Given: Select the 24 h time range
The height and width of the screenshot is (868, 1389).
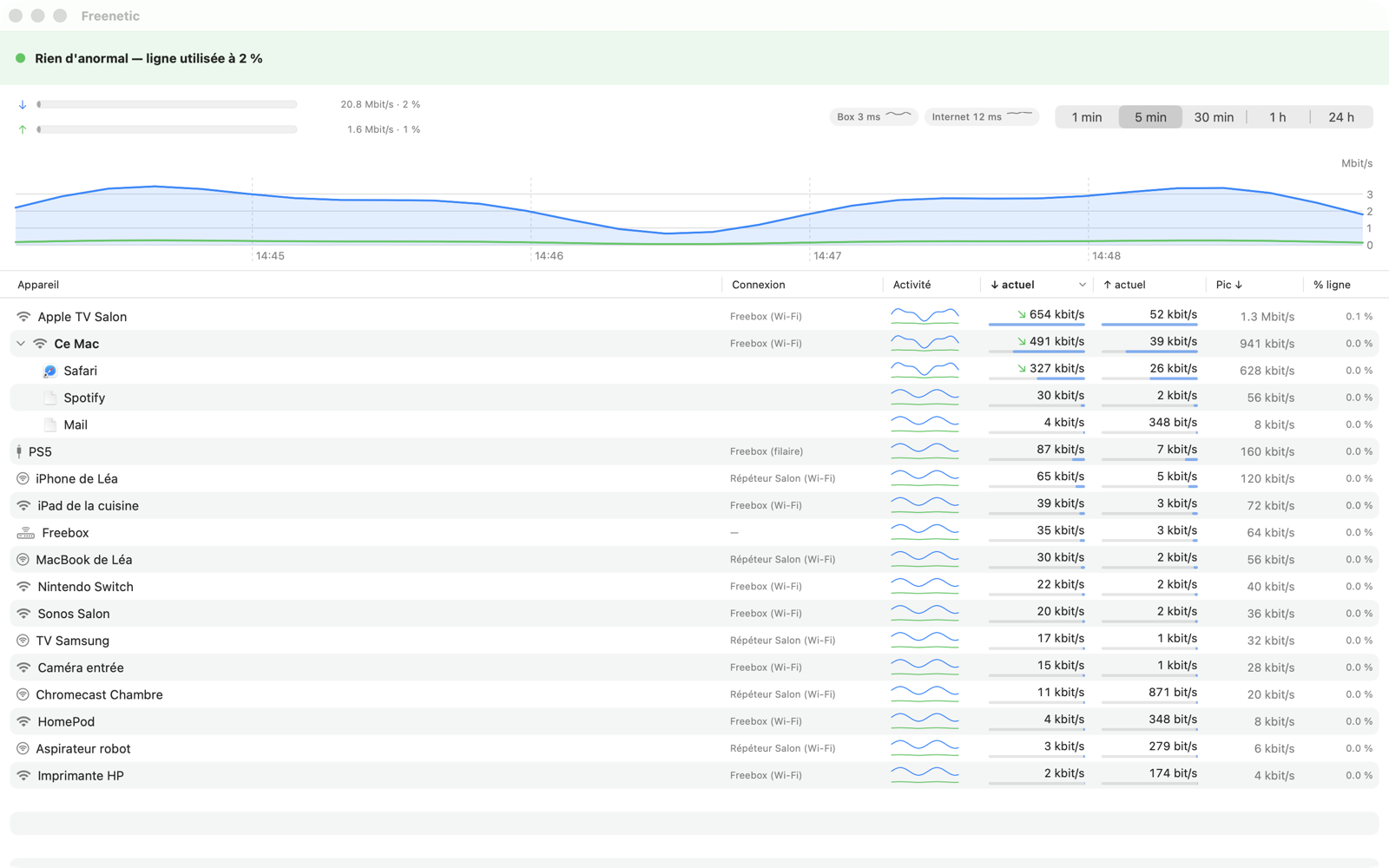Looking at the screenshot, I should tap(1341, 117).
